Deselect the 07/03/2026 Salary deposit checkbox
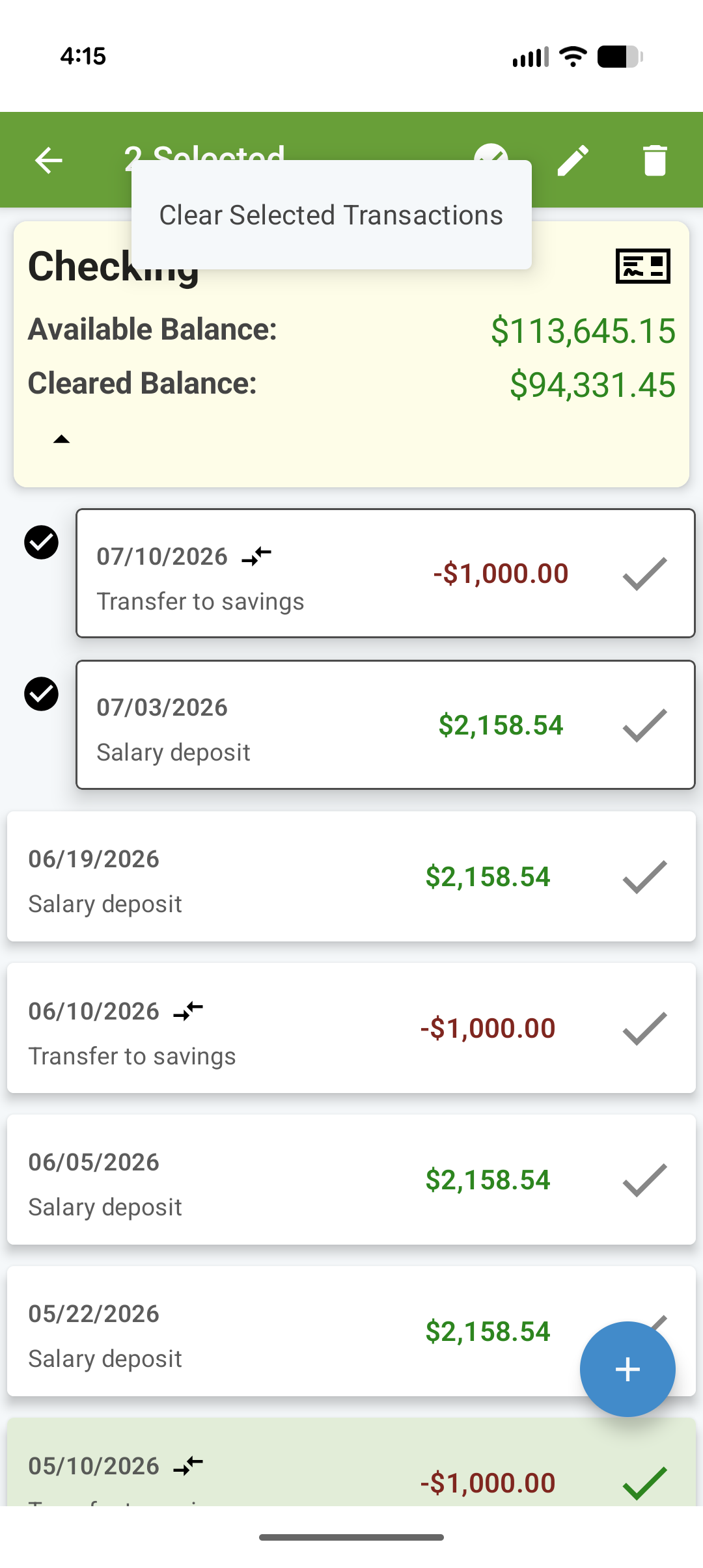Viewport: 703px width, 1568px height. pyautogui.click(x=41, y=694)
